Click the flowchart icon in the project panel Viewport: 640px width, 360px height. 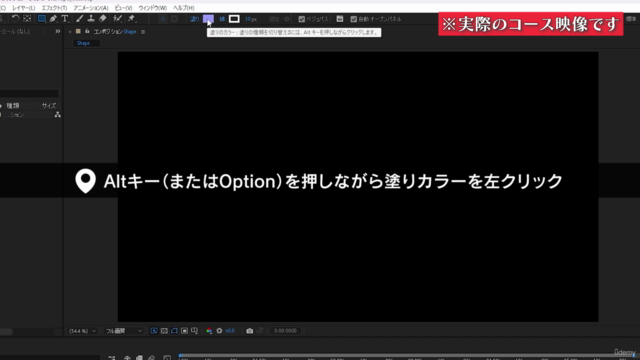point(58,115)
